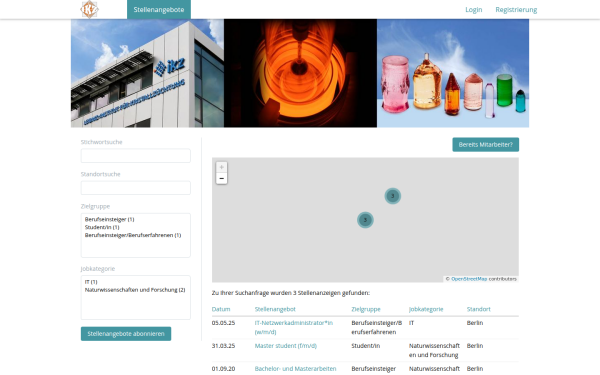Screen dimensions: 600x375
Task: Click the Stichwortsuche input field
Action: (x=135, y=156)
